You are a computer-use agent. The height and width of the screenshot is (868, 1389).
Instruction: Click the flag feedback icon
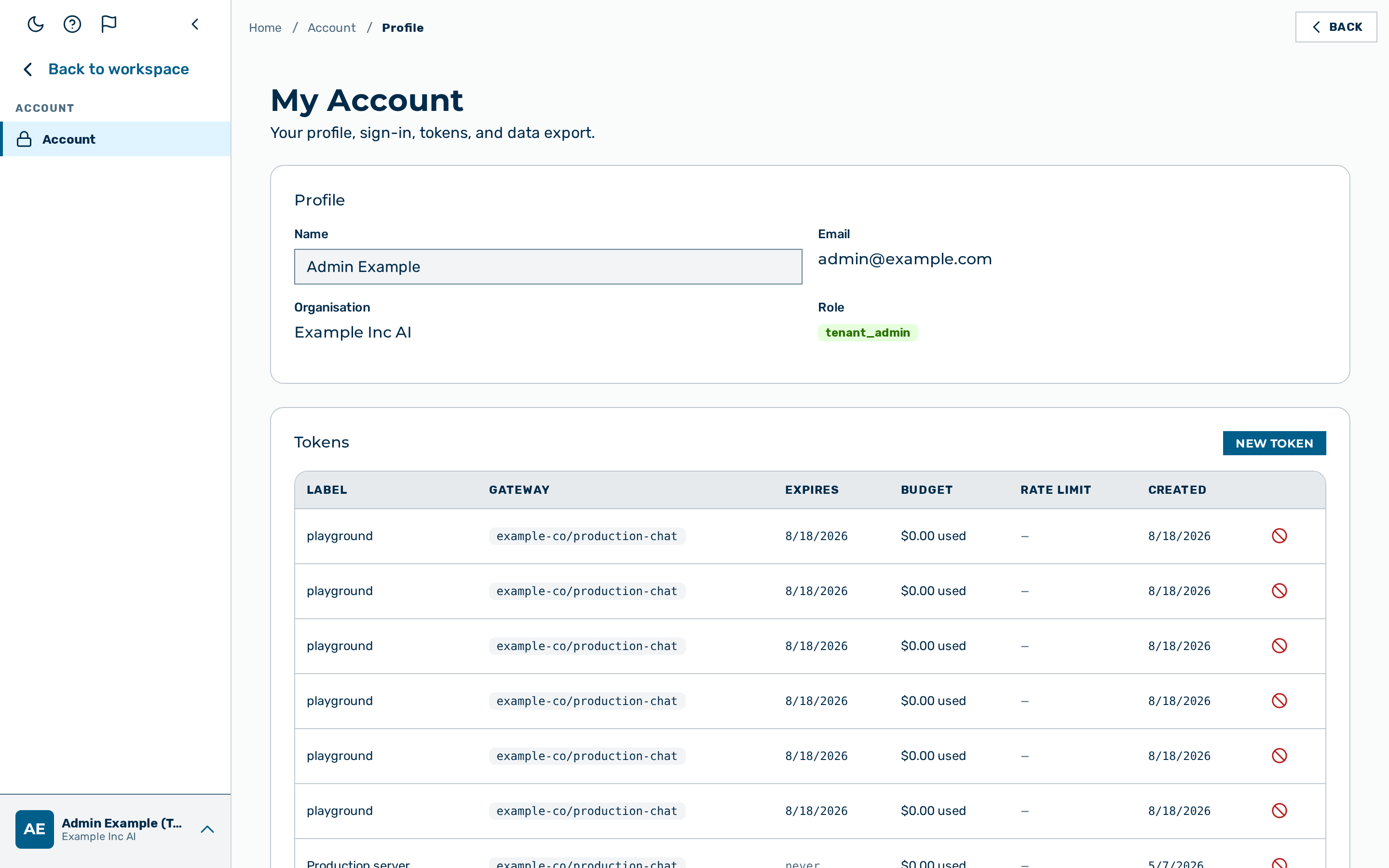point(109,24)
